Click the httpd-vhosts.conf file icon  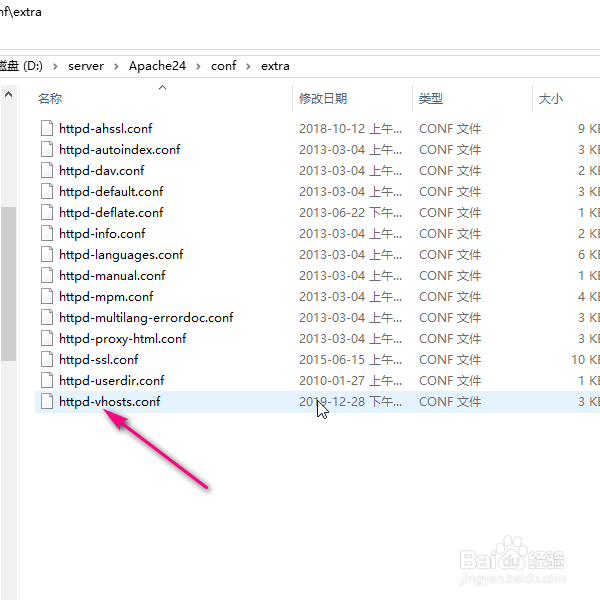point(47,402)
